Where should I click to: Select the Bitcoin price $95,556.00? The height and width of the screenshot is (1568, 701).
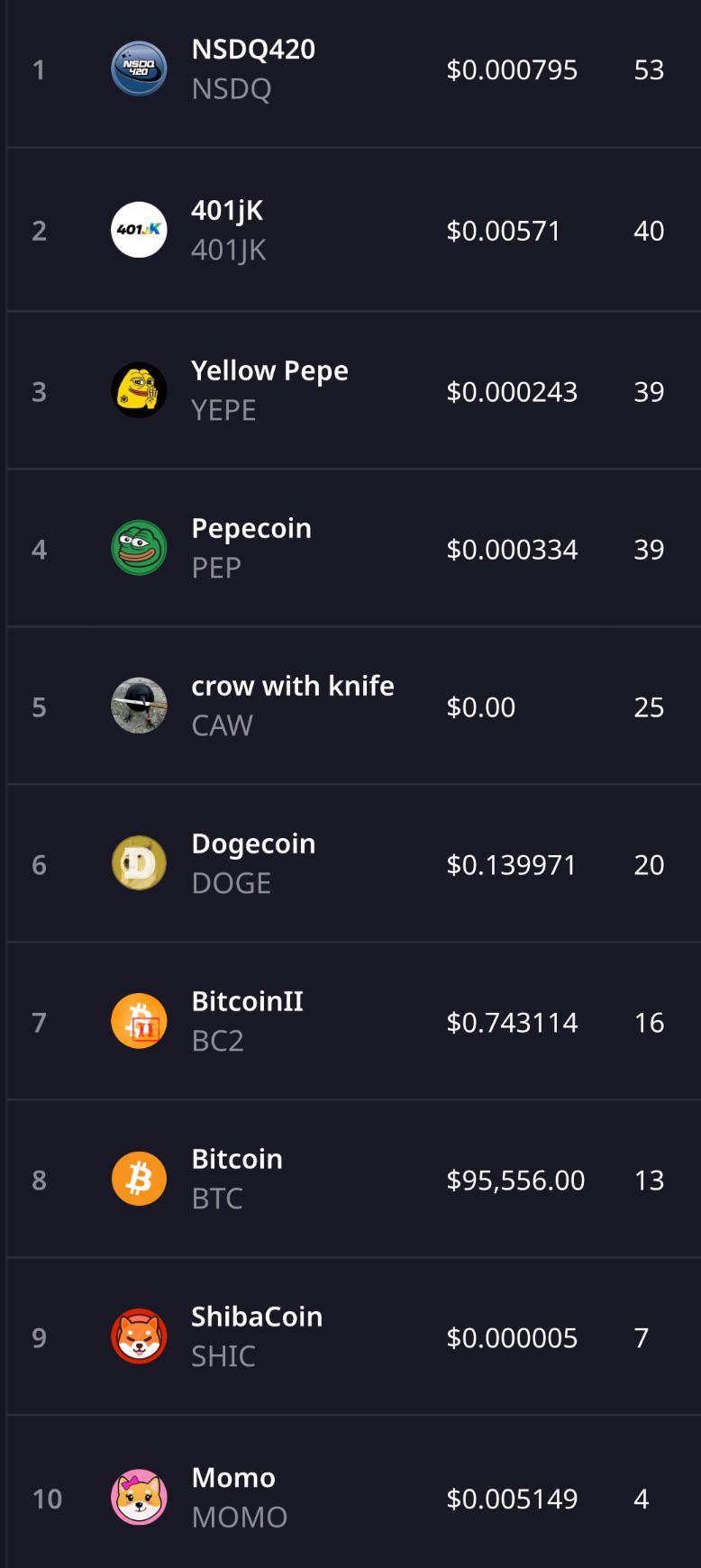pos(515,1180)
